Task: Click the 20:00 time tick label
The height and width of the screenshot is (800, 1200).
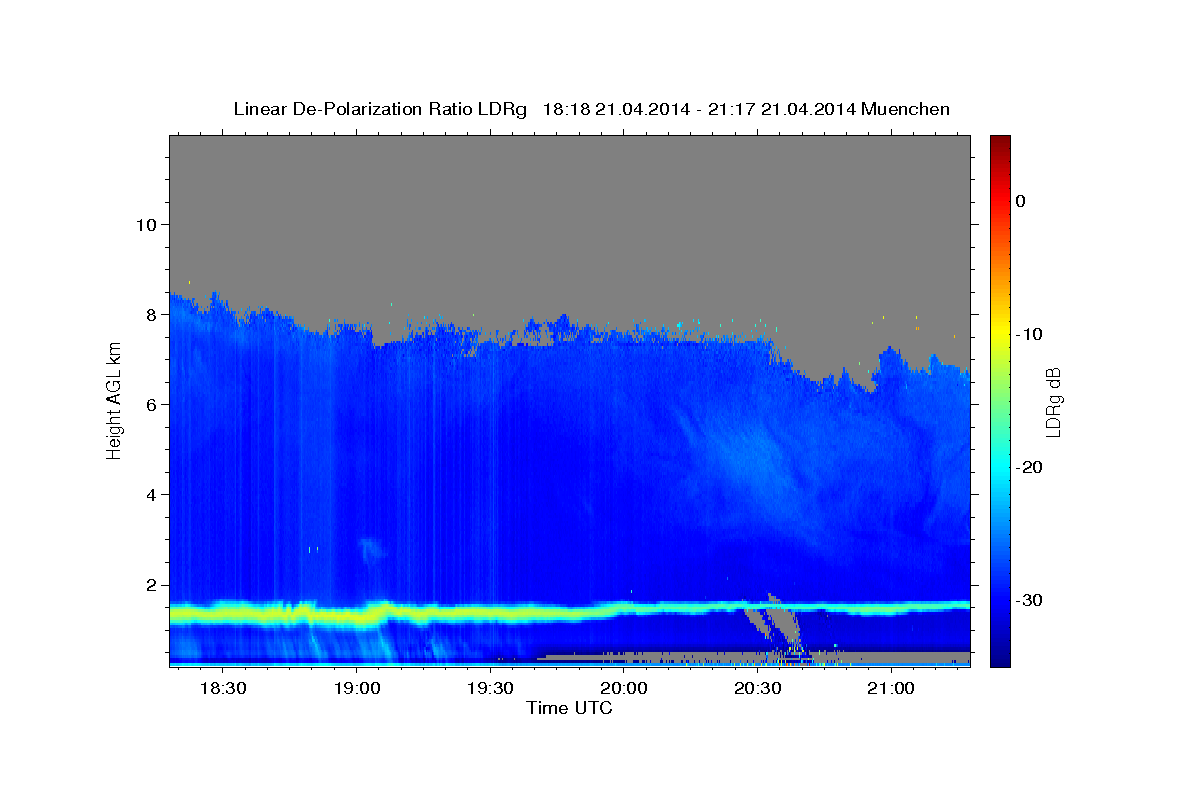Action: click(x=623, y=689)
